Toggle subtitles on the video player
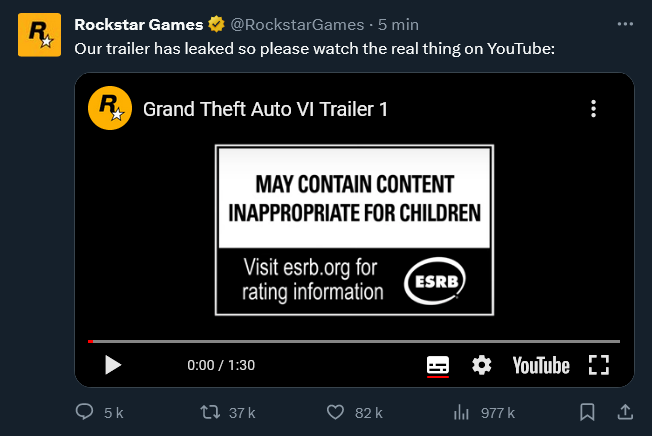This screenshot has height=436, width=652. tap(438, 365)
